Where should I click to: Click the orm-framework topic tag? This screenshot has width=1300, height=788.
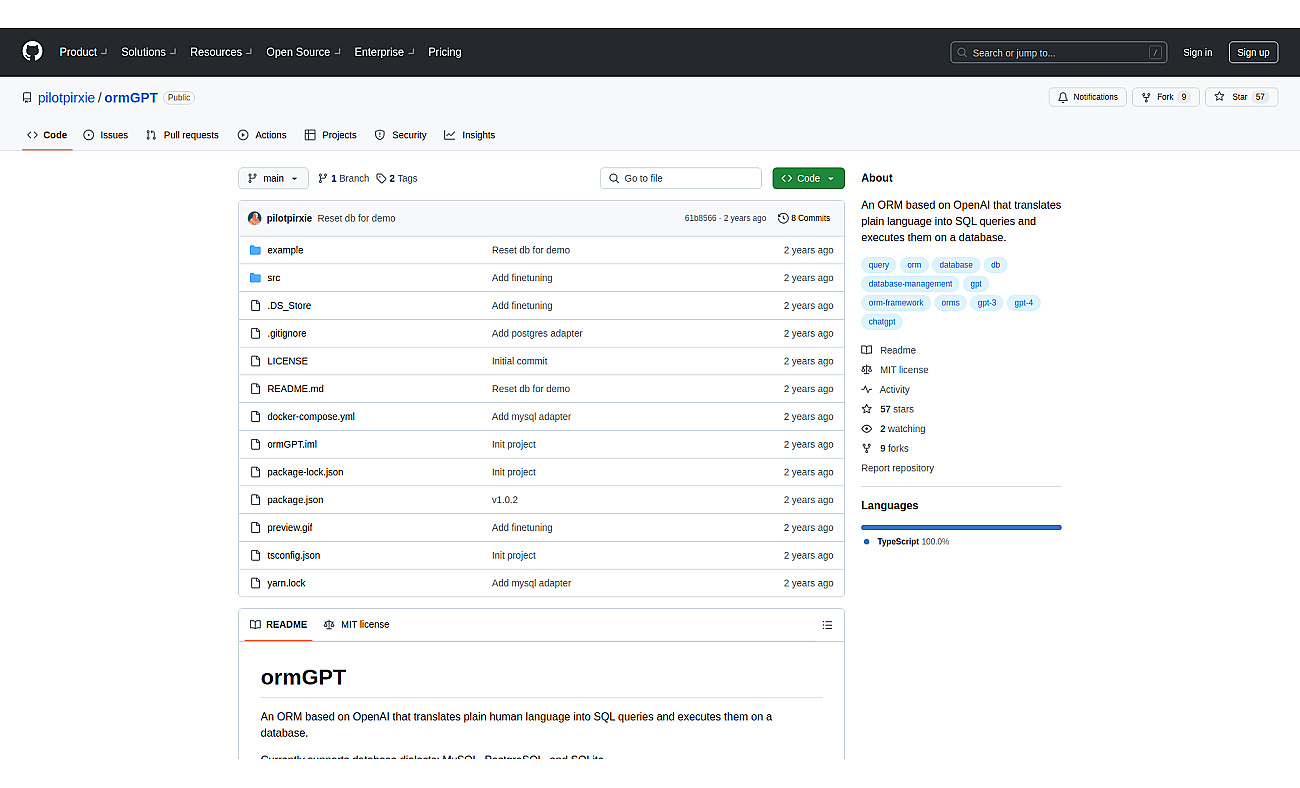896,303
